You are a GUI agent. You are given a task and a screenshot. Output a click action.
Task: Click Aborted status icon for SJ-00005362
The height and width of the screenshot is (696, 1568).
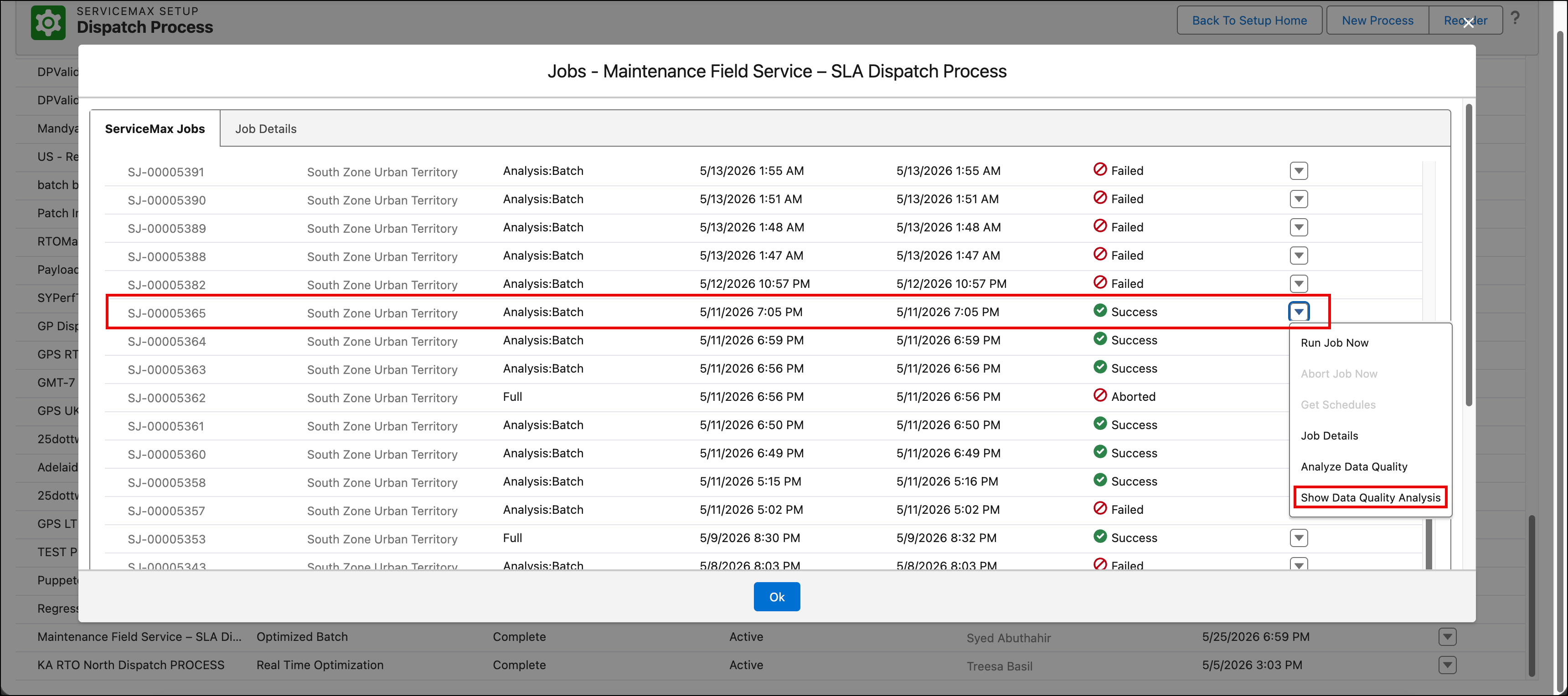(1100, 395)
